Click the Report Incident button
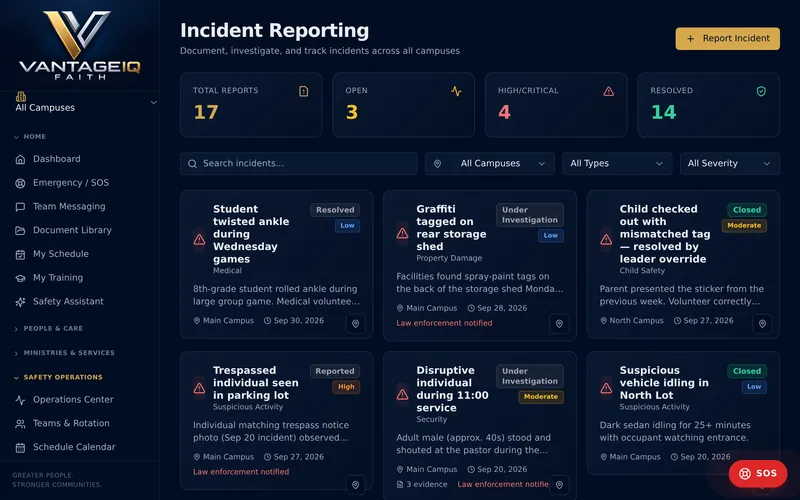800x500 pixels. pos(728,39)
